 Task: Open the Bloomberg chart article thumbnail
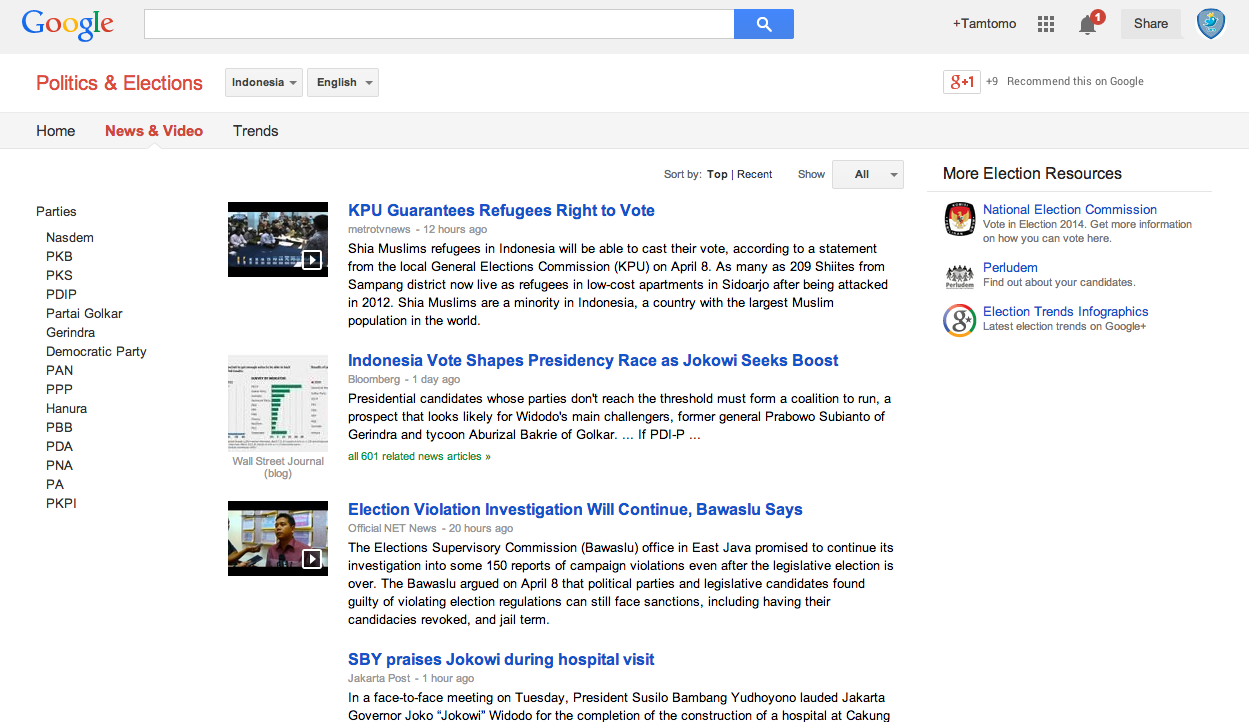click(278, 403)
